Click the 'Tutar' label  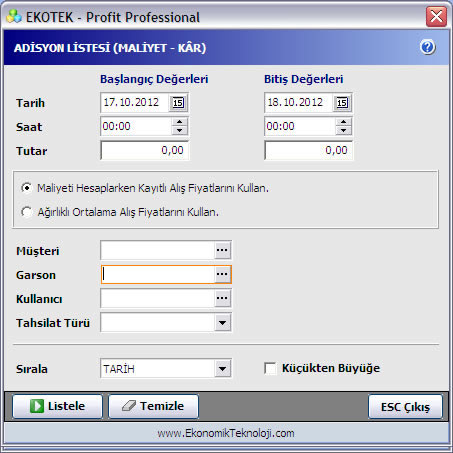[32, 151]
